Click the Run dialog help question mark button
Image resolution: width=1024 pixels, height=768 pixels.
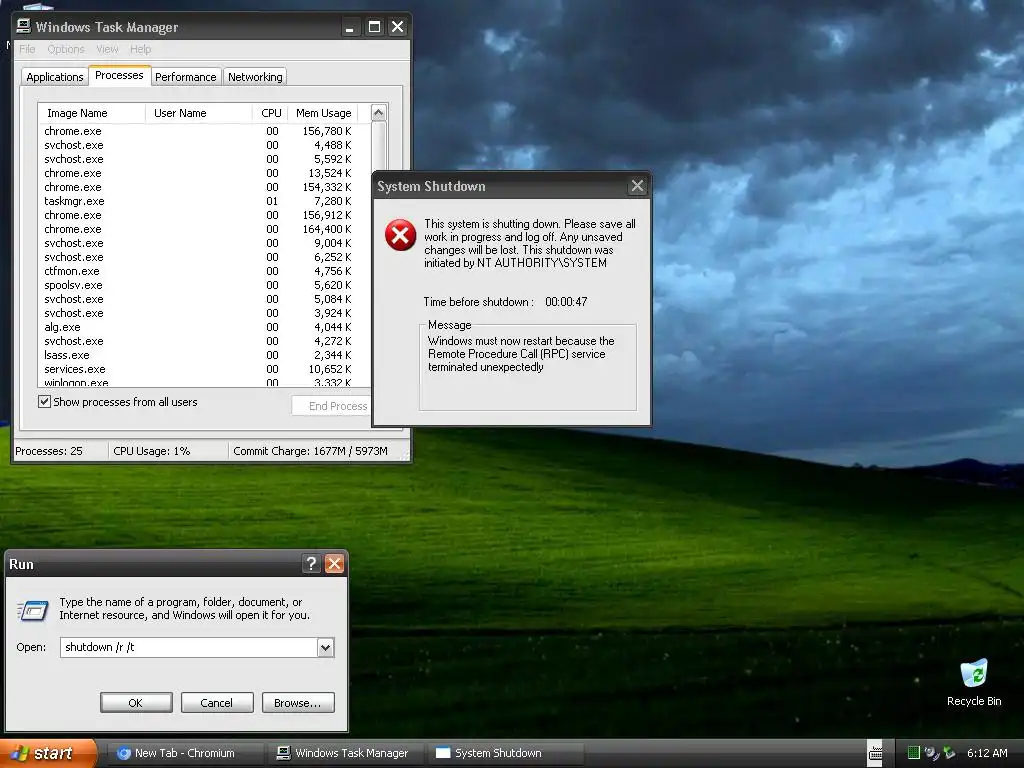click(312, 564)
